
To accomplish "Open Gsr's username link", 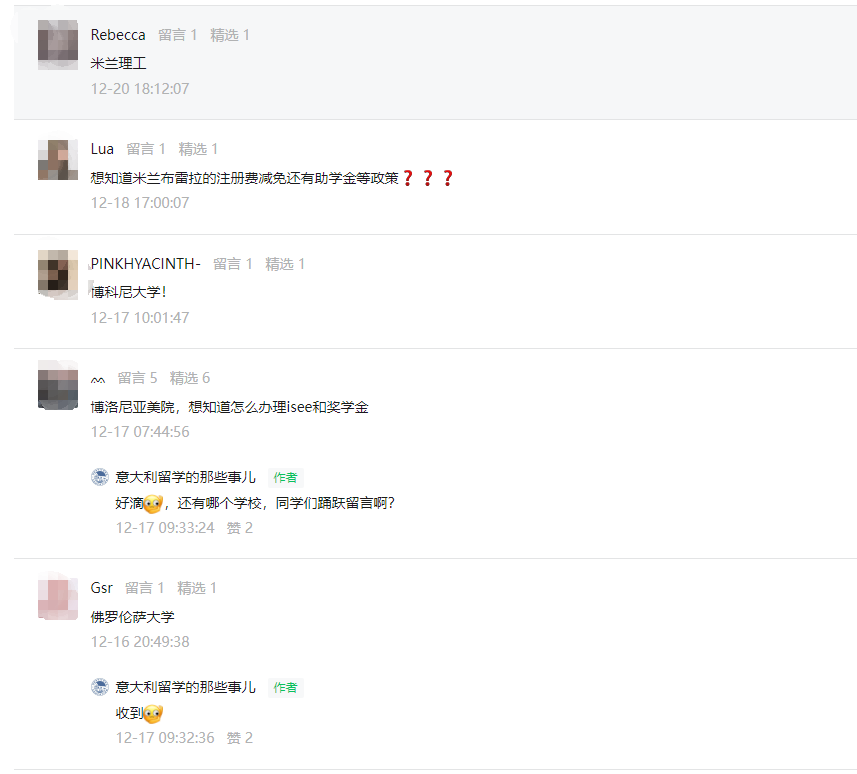I will pos(102,588).
